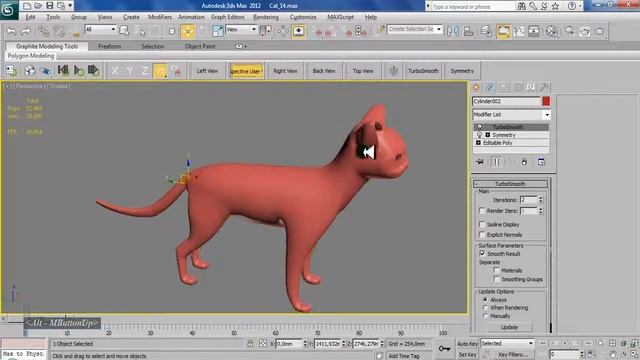This screenshot has width=640, height=360.
Task: Toggle Show End Result icon below the stack
Action: 497,162
